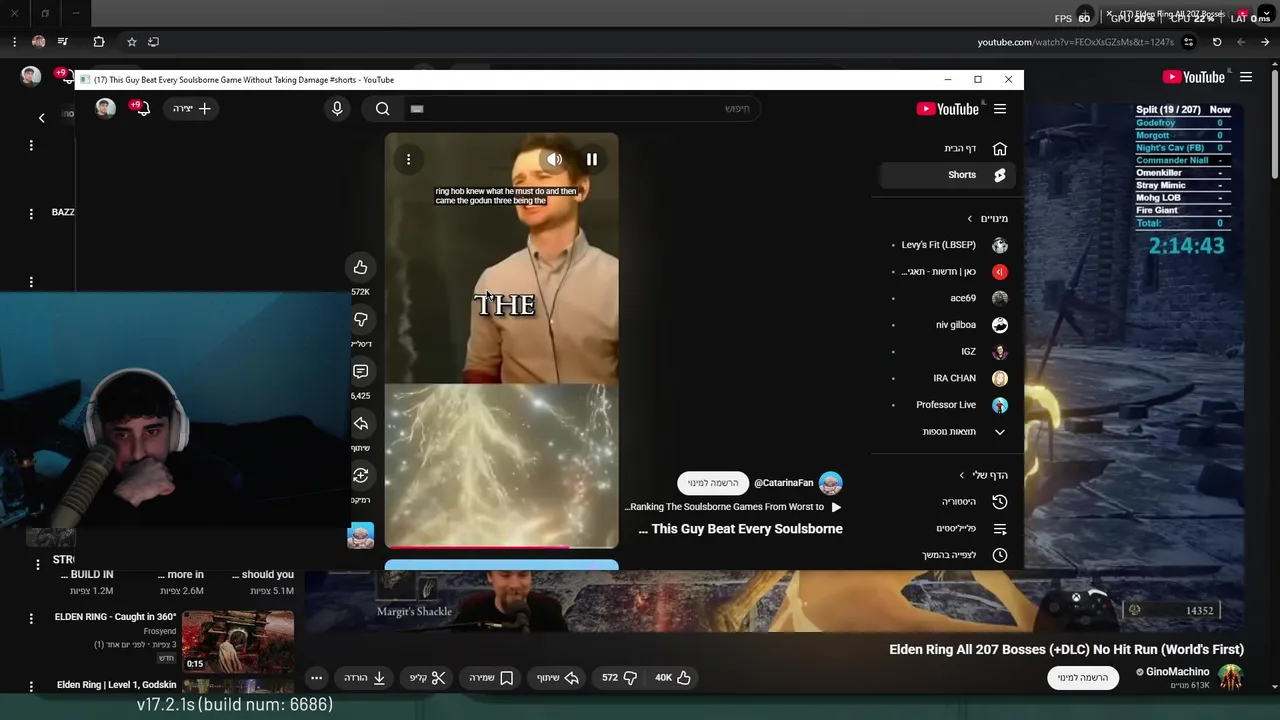Open browser three-dot menu
Image resolution: width=1280 pixels, height=720 pixels.
point(14,42)
